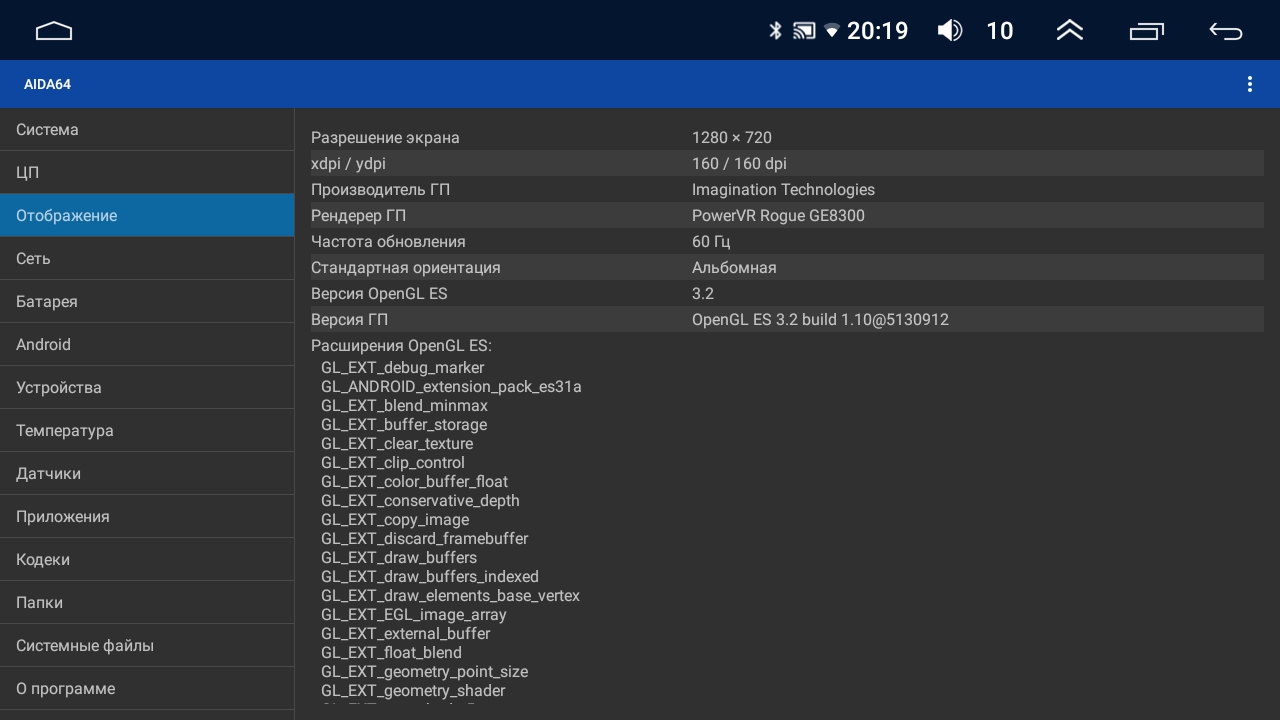The width and height of the screenshot is (1280, 720).
Task: Select the OpenGL ES 3.2 build value
Action: coord(820,320)
